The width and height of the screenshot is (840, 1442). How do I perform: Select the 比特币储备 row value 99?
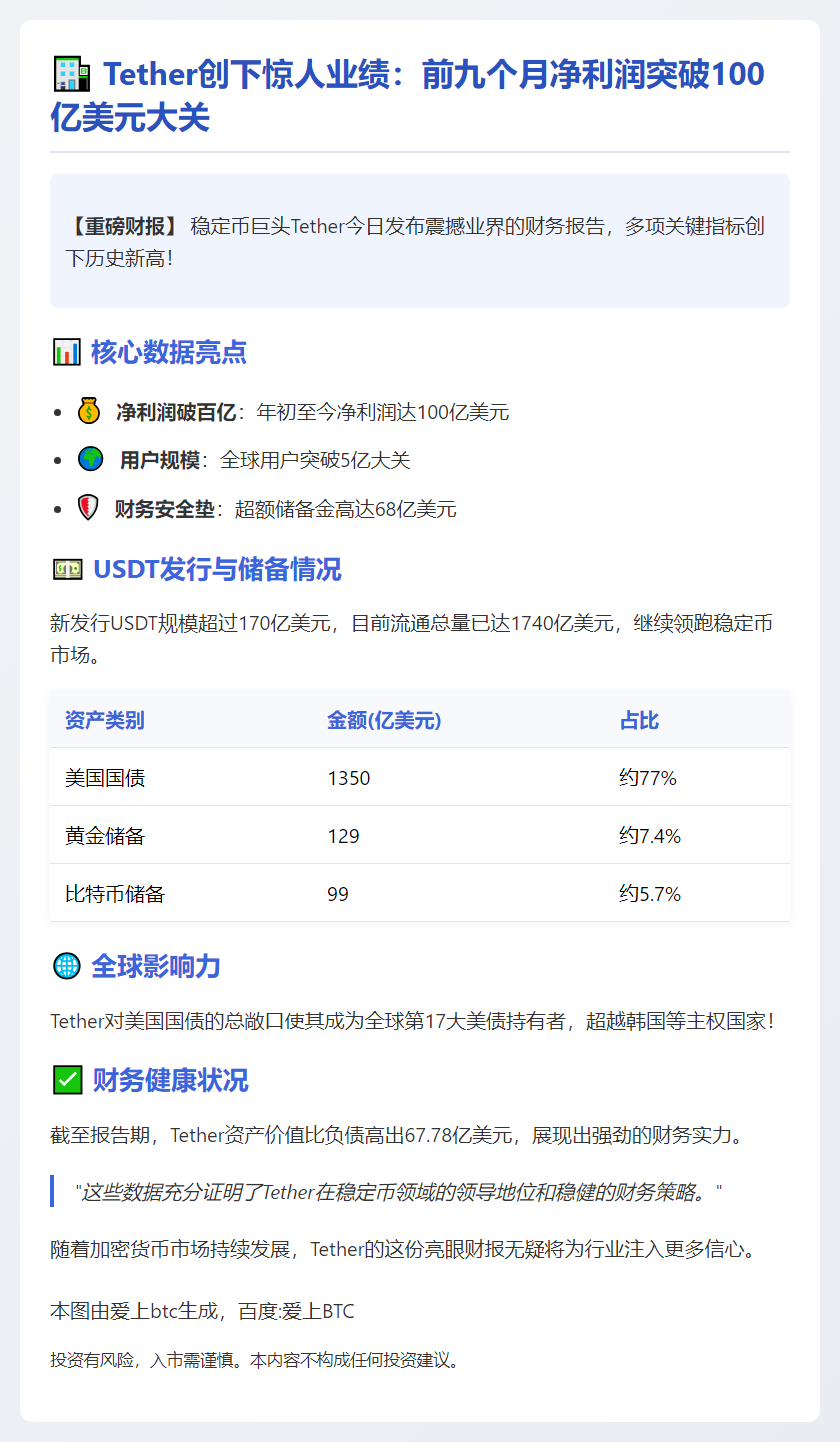coord(337,894)
